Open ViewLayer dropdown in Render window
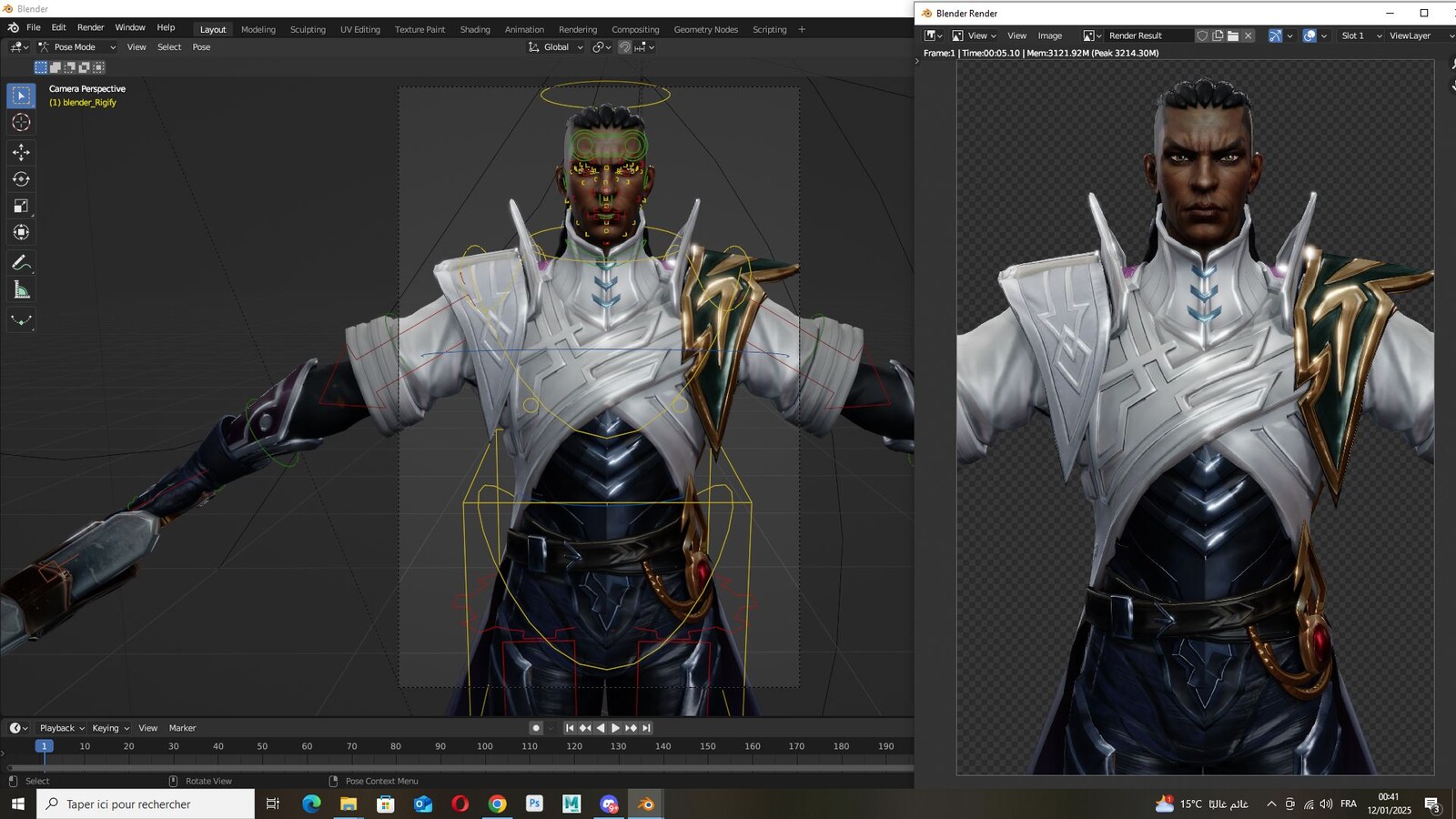Screen dimensions: 1456x819 point(1421,35)
